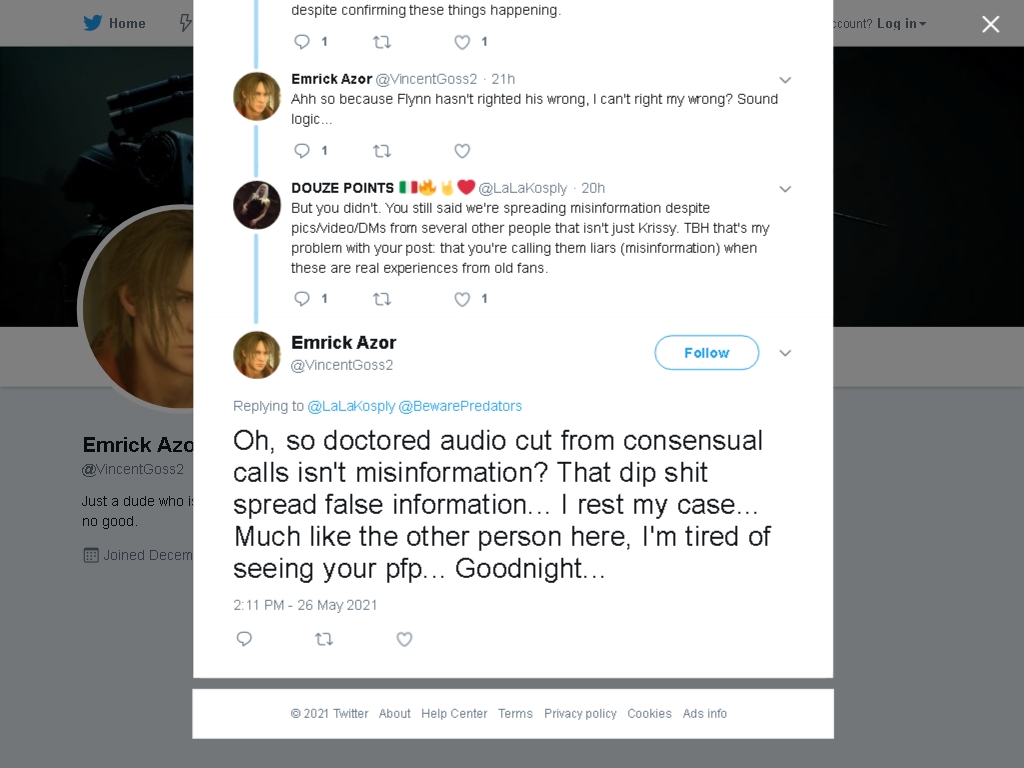Open Privacy policy footer link
This screenshot has height=768, width=1024.
(580, 714)
